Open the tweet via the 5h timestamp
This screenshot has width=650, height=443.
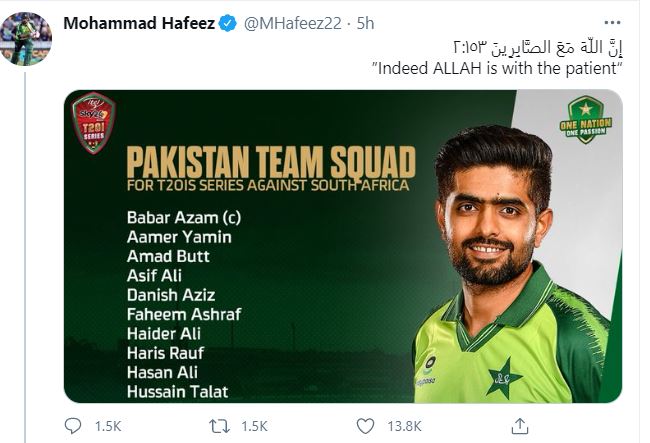(x=364, y=24)
